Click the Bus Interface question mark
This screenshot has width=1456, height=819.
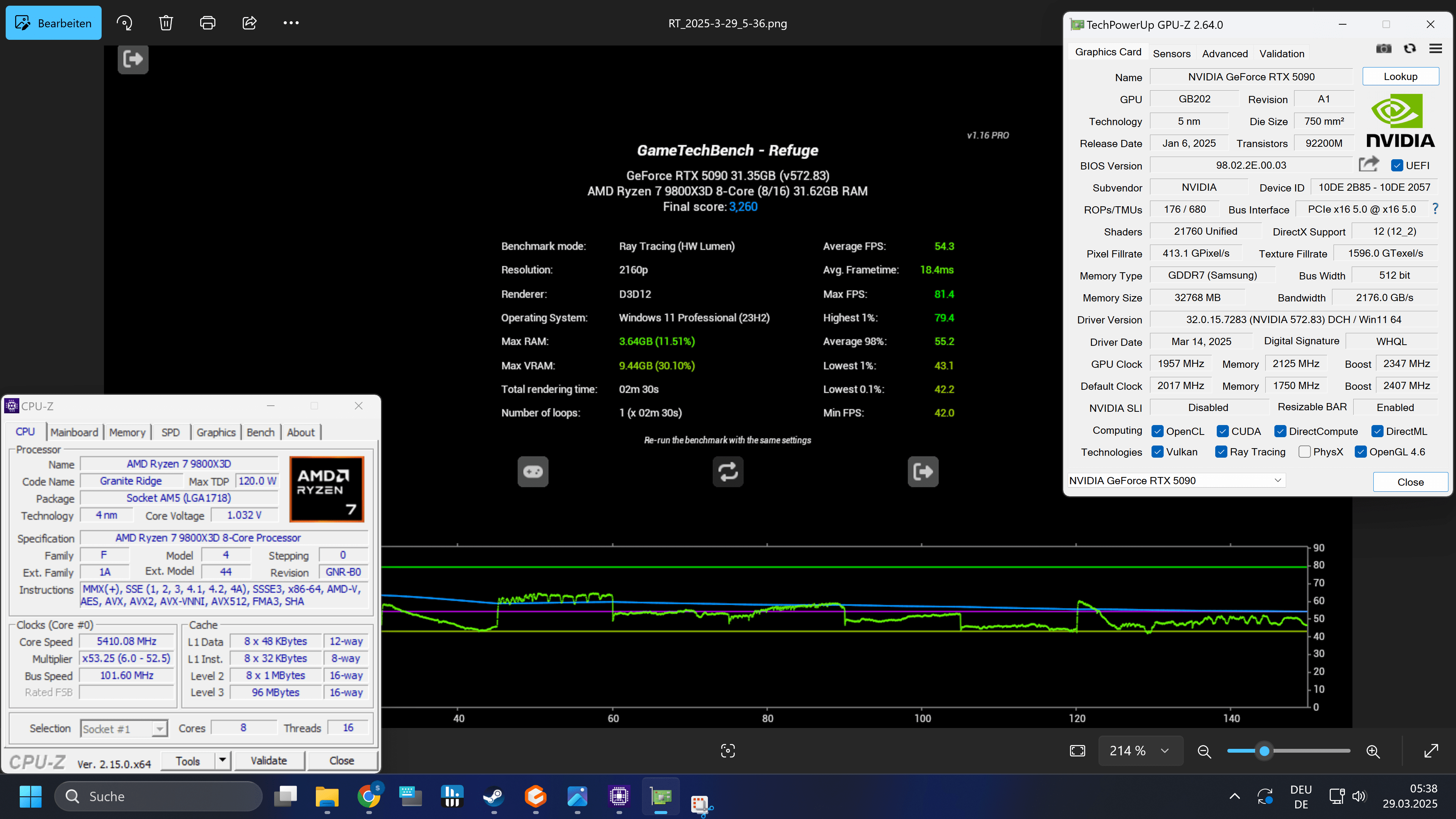pyautogui.click(x=1435, y=209)
